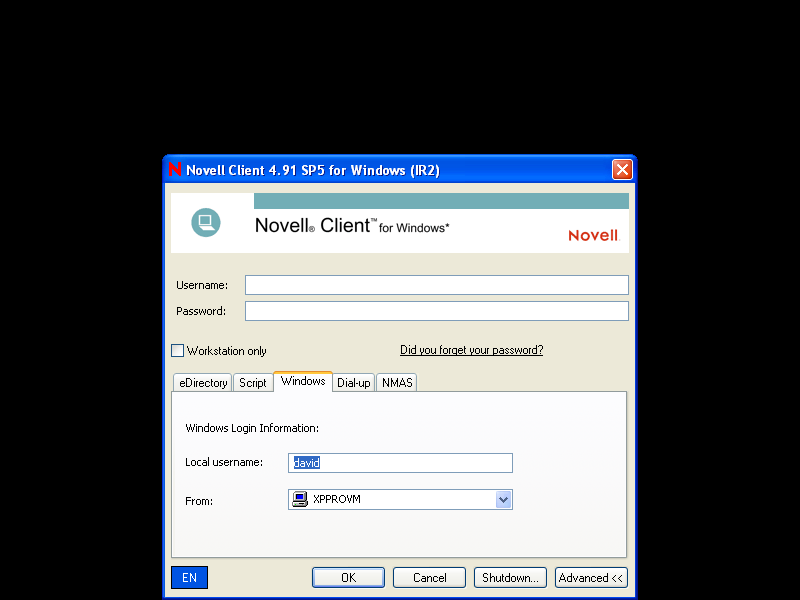This screenshot has width=800, height=600.
Task: Click the From label text
Action: click(x=199, y=501)
